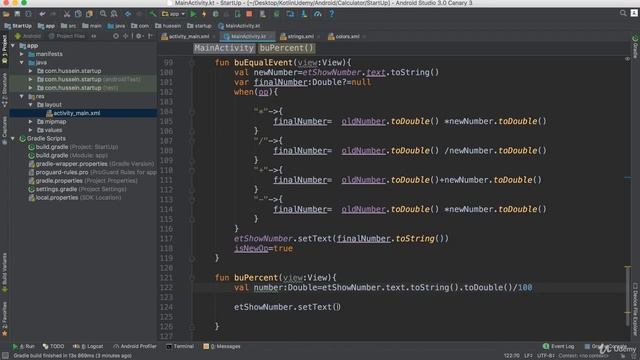
Task: Click the buPercent() breadcrumb in editor
Action: tap(286, 48)
